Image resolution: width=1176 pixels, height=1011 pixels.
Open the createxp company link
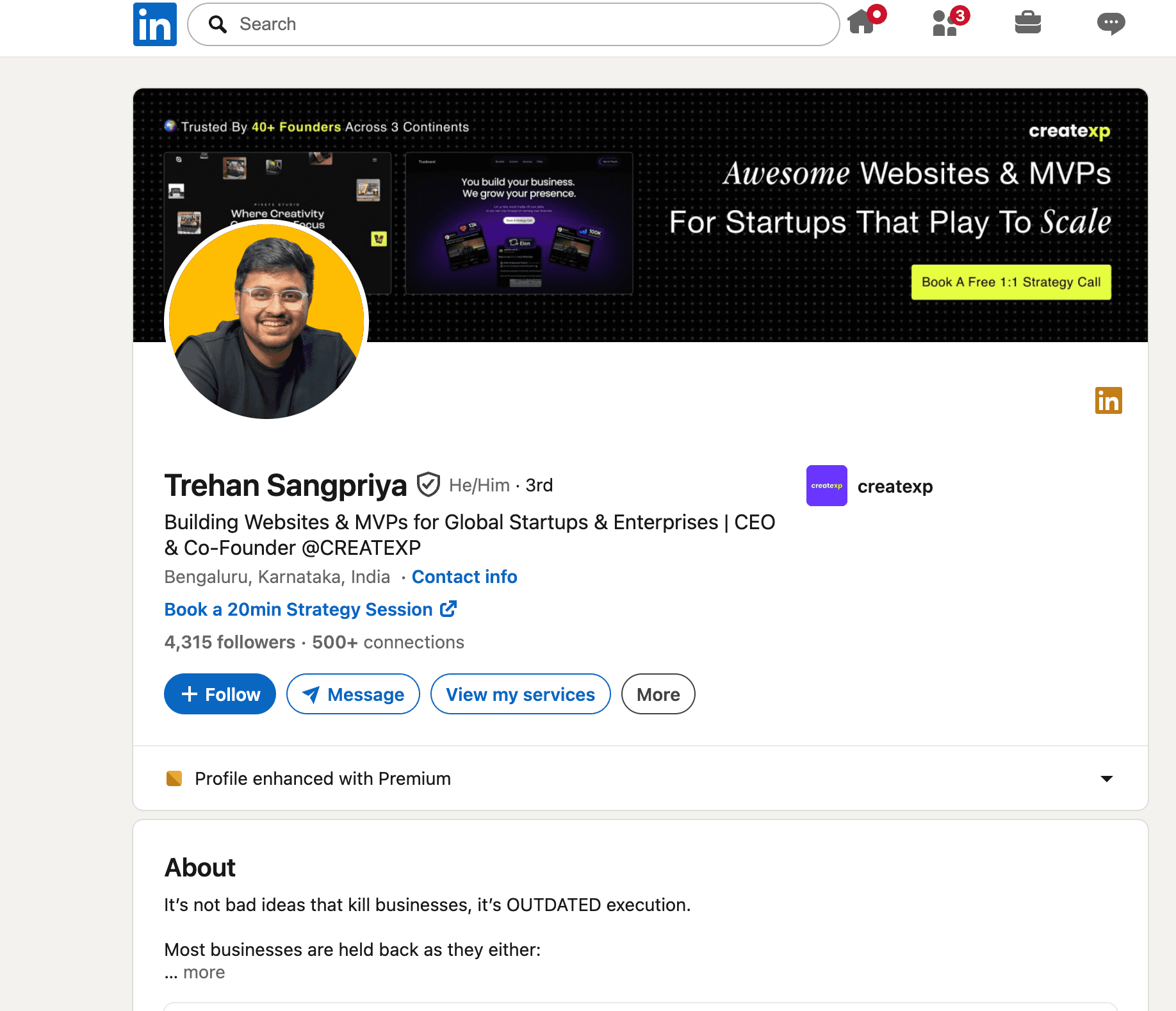tap(895, 486)
